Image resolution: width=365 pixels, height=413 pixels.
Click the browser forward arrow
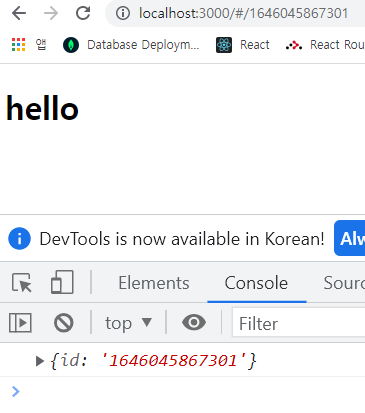coord(51,14)
